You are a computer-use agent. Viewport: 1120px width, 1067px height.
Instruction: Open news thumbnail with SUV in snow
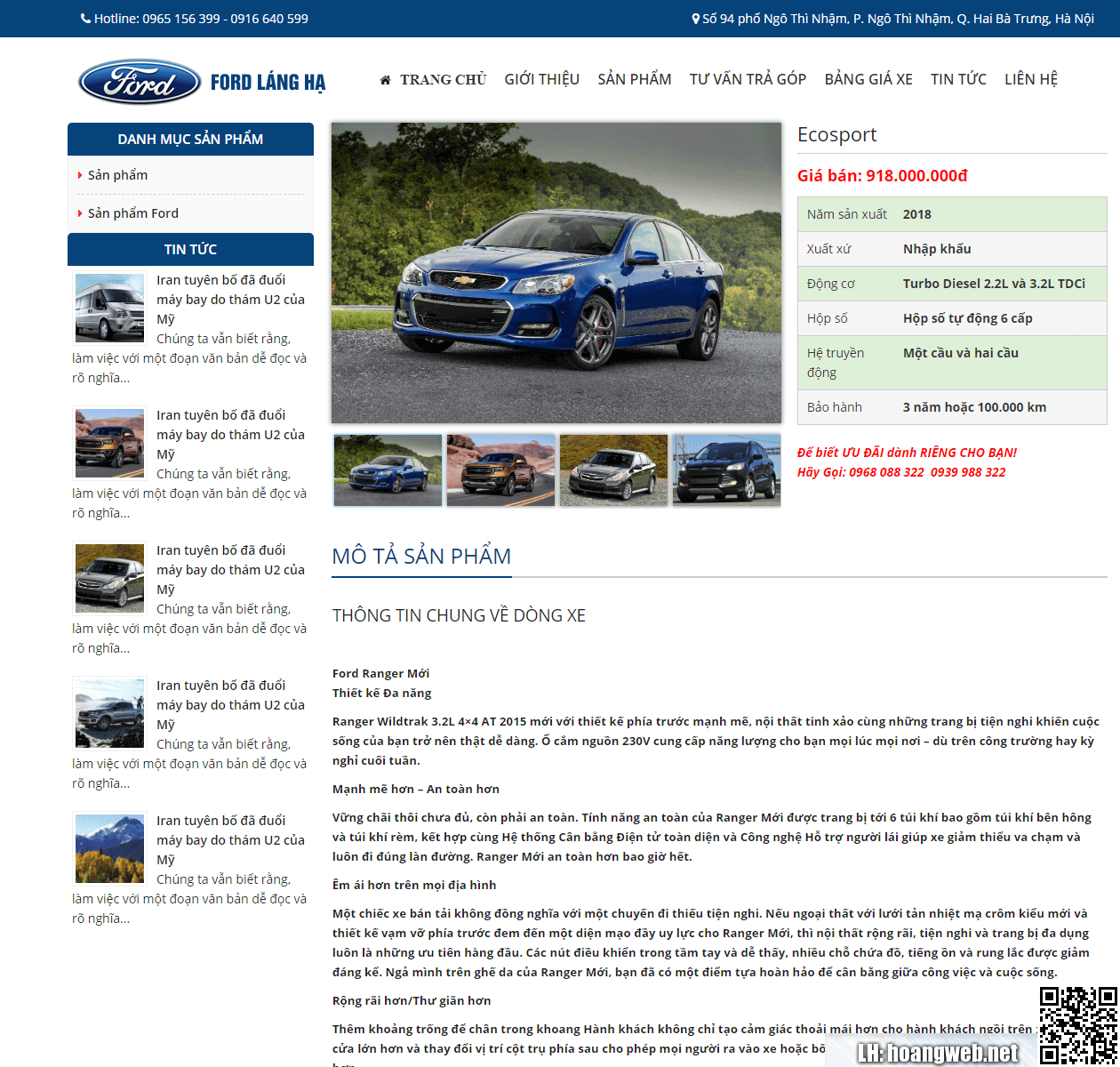[x=109, y=713]
